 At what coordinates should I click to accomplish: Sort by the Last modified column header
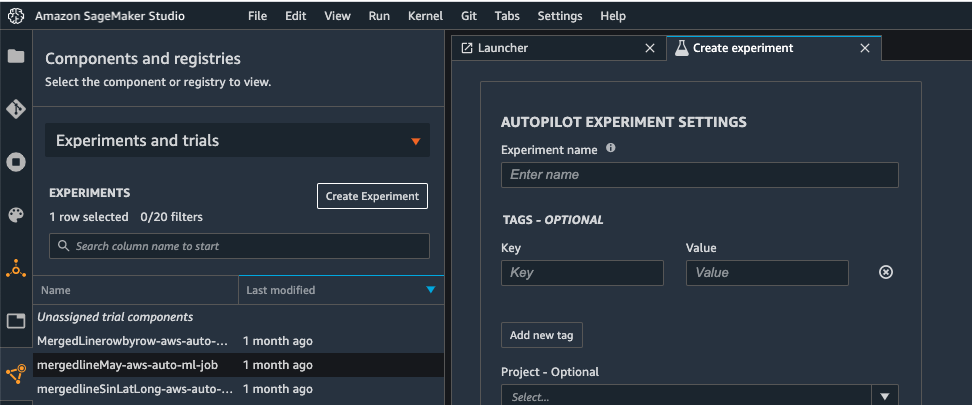tap(342, 290)
